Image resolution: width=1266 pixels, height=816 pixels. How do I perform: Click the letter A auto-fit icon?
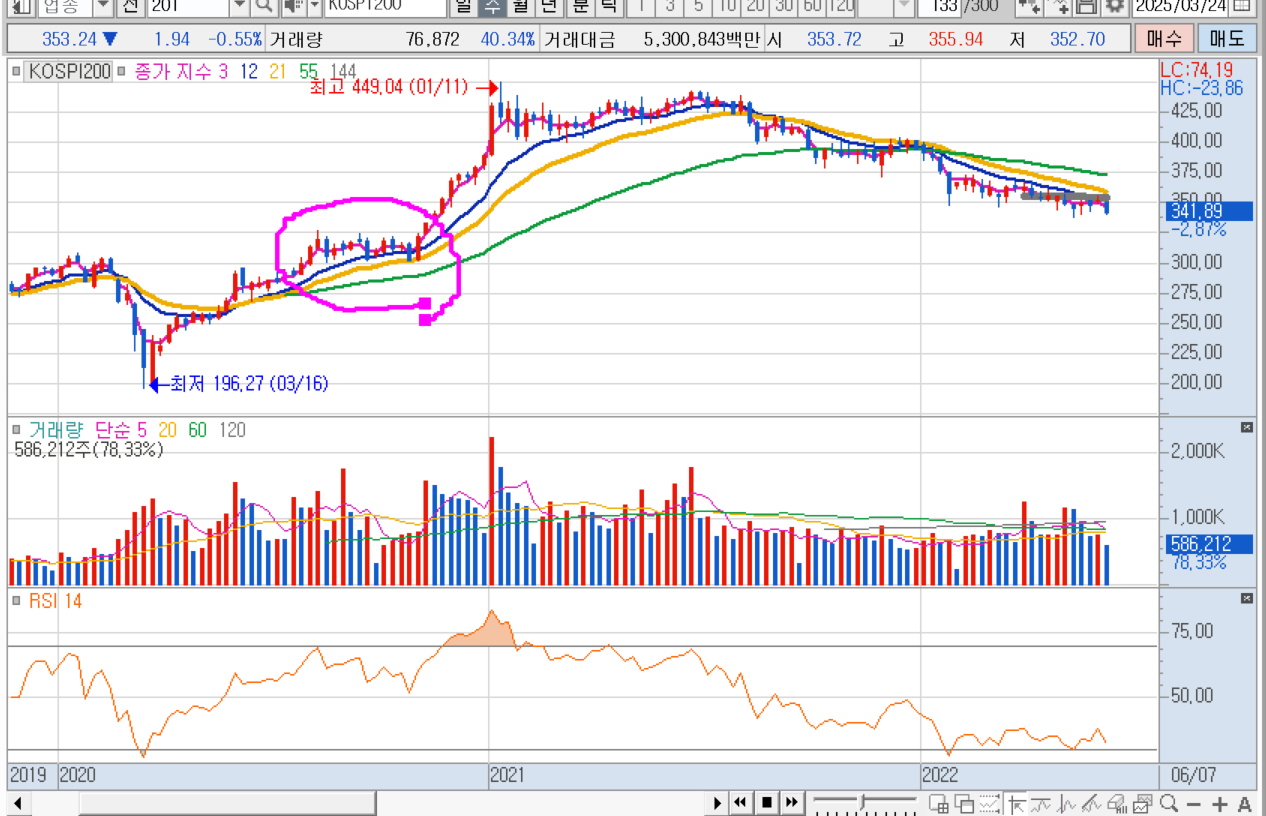tap(1245, 804)
